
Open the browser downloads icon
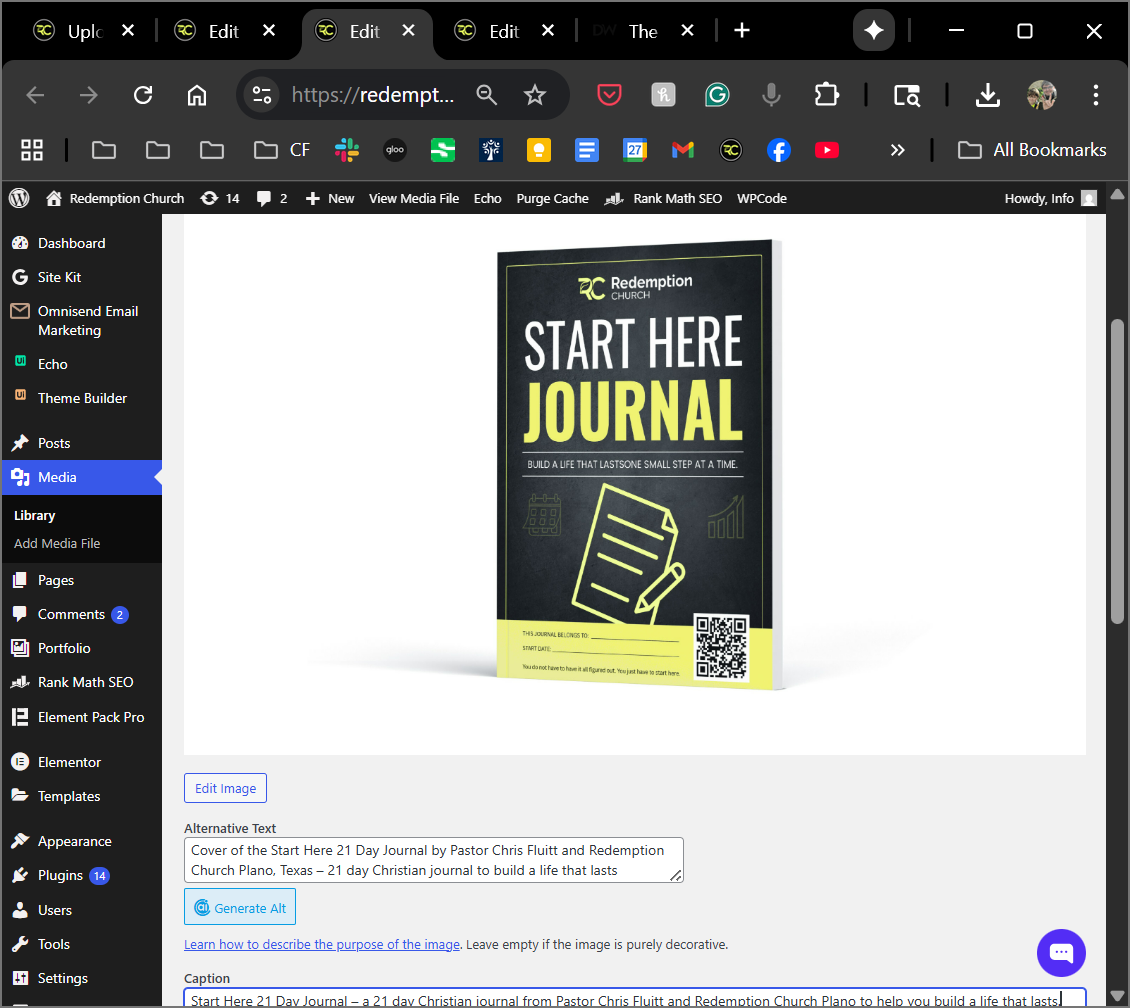coord(988,95)
